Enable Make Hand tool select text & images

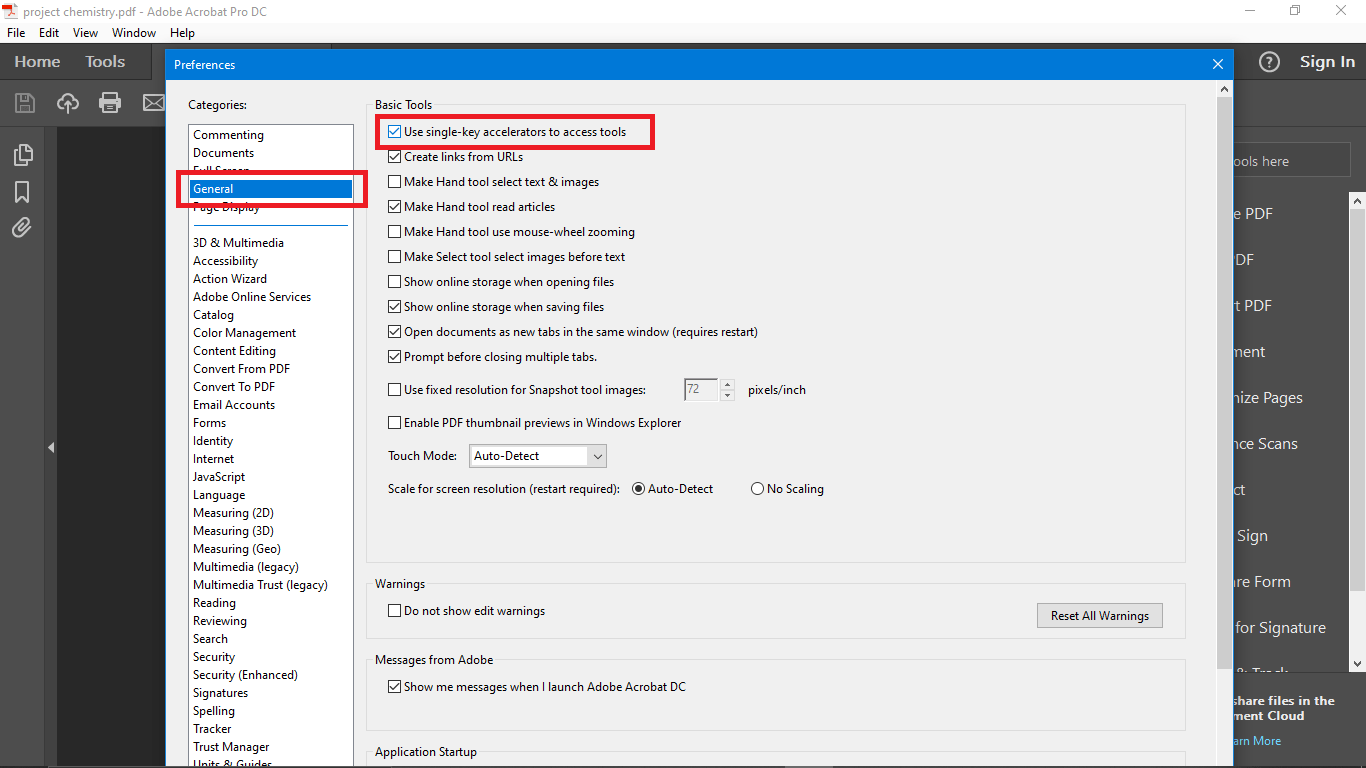pyautogui.click(x=394, y=182)
